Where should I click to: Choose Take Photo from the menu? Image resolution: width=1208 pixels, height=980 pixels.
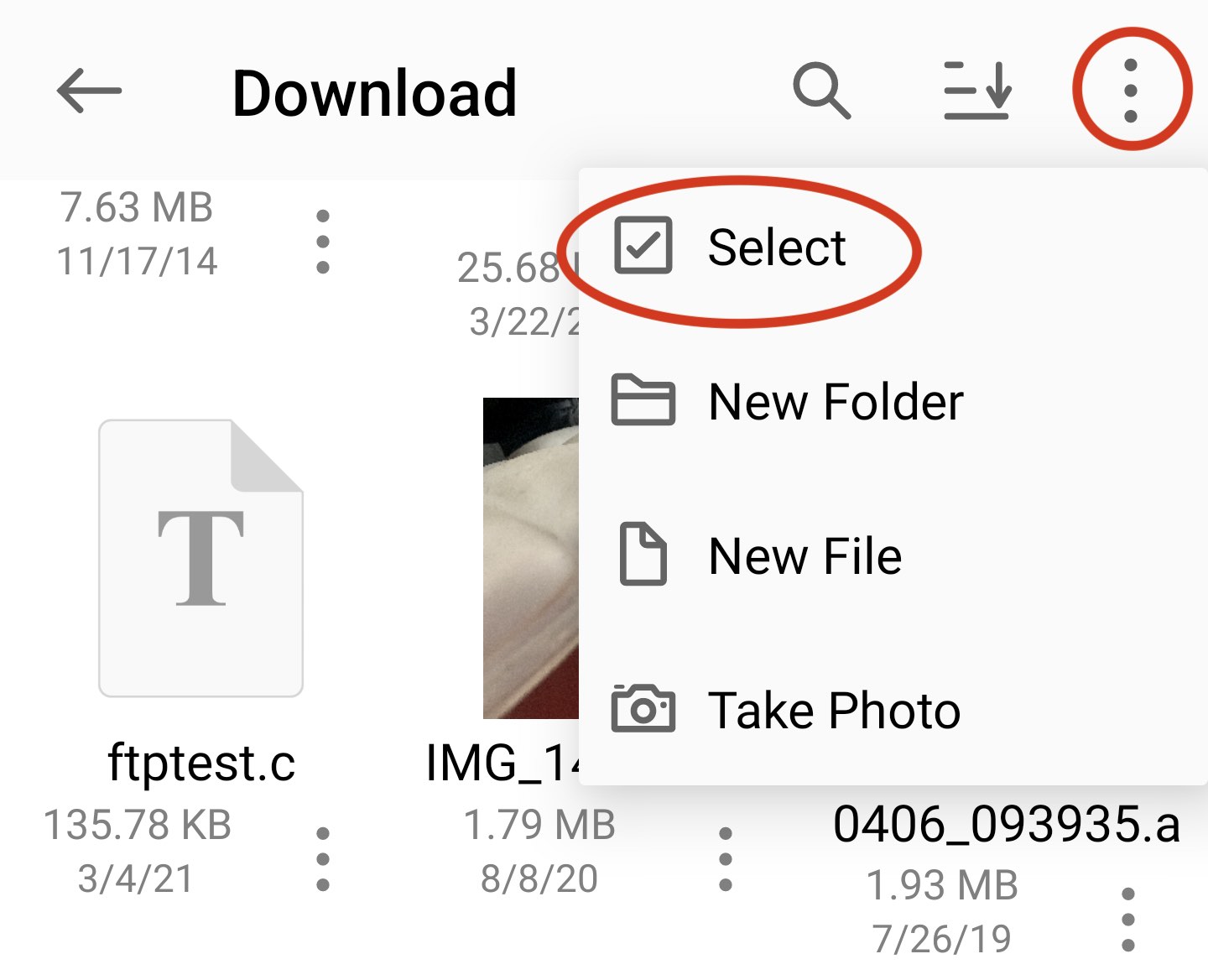click(x=834, y=710)
